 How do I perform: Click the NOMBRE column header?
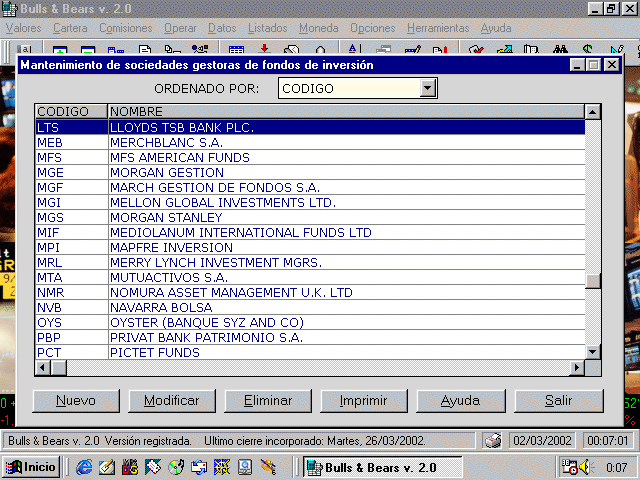point(347,111)
